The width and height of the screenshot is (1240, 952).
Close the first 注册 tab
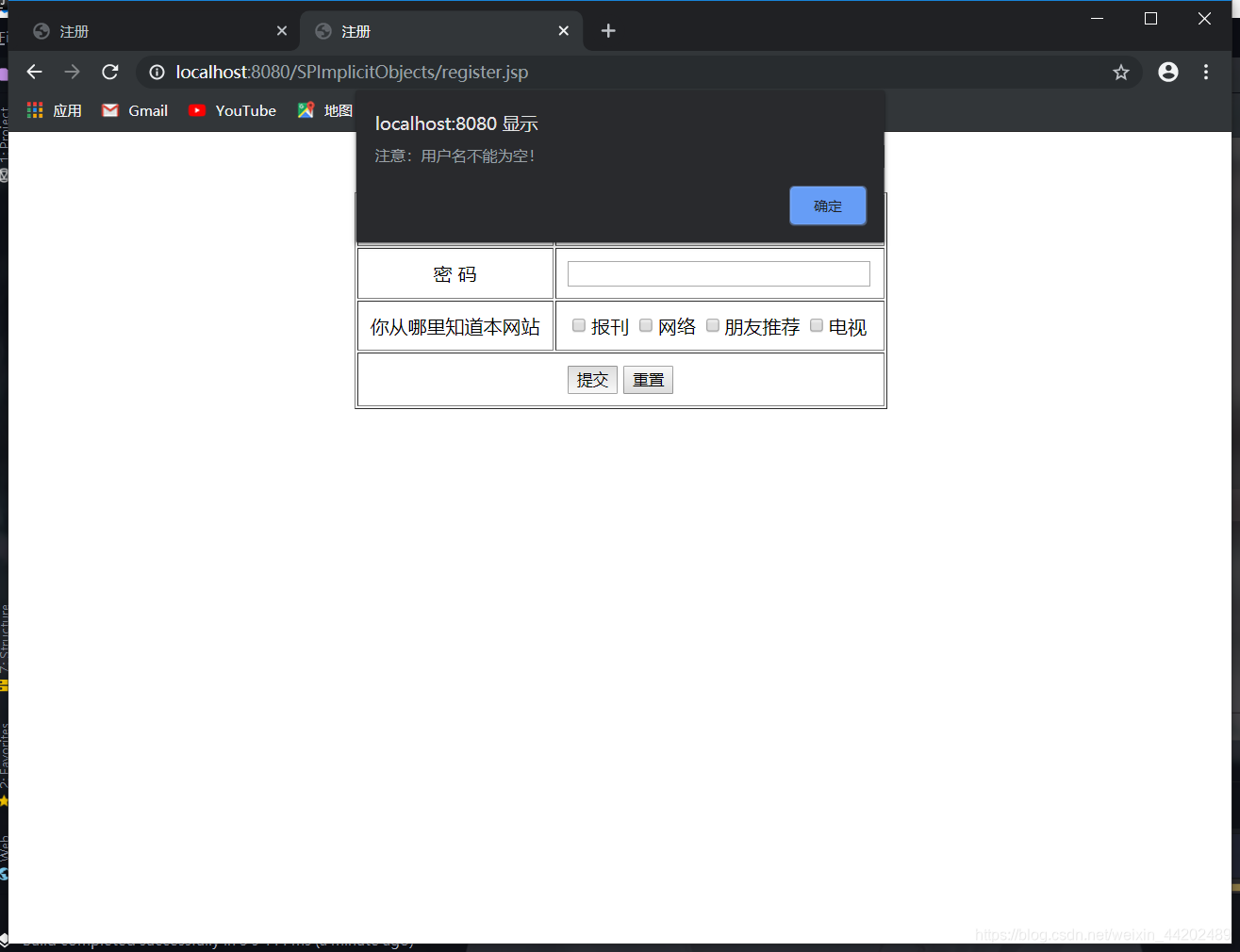281,31
